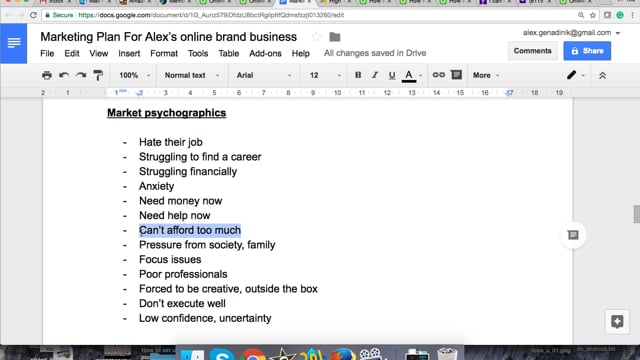Screen dimensions: 640x360
Task: Click the Market psychographics heading
Action: 167,113
